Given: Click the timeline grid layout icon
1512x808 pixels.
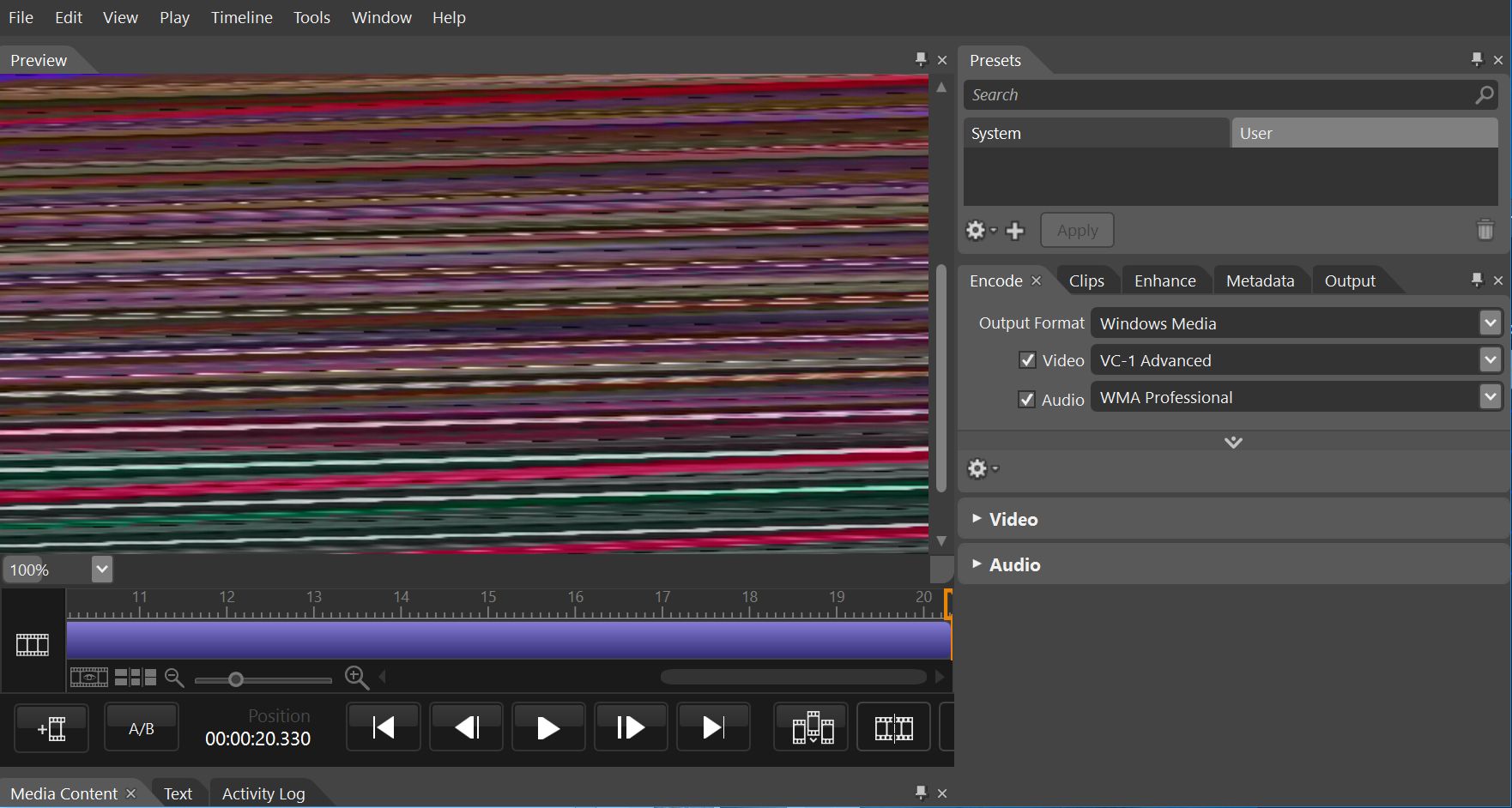Looking at the screenshot, I should point(136,677).
